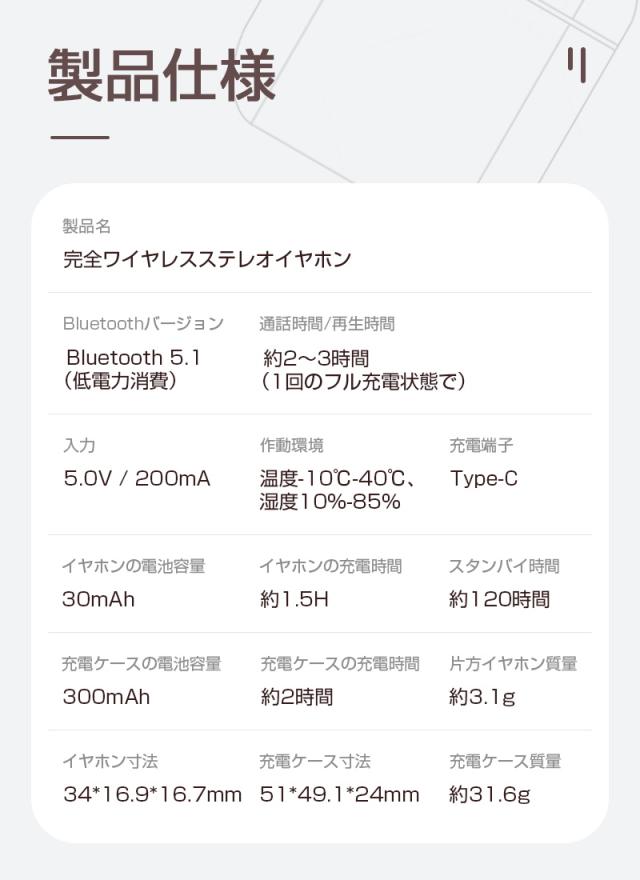The height and width of the screenshot is (880, 640).
Task: Click the Bluetoothバージョン label
Action: (143, 324)
